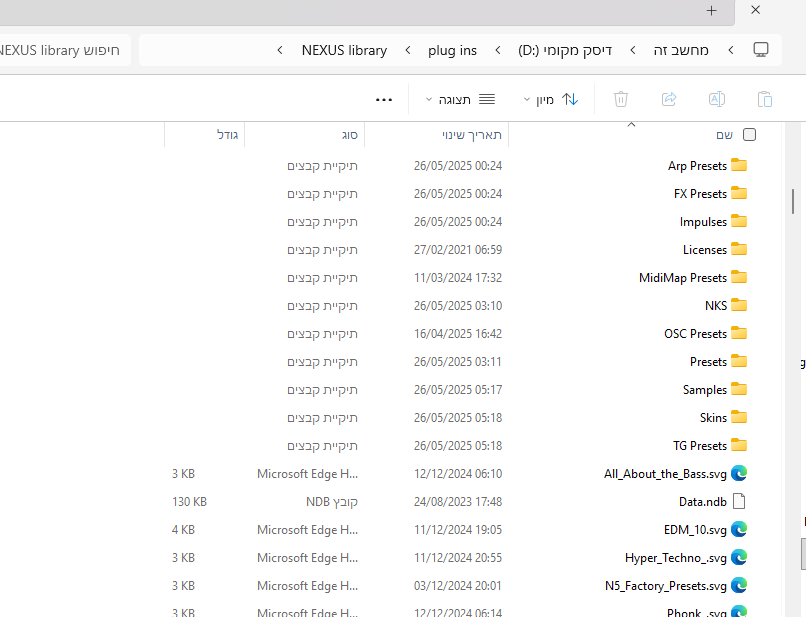Click the Paste clipboard icon
Screen dimensions: 806x621
tap(765, 99)
